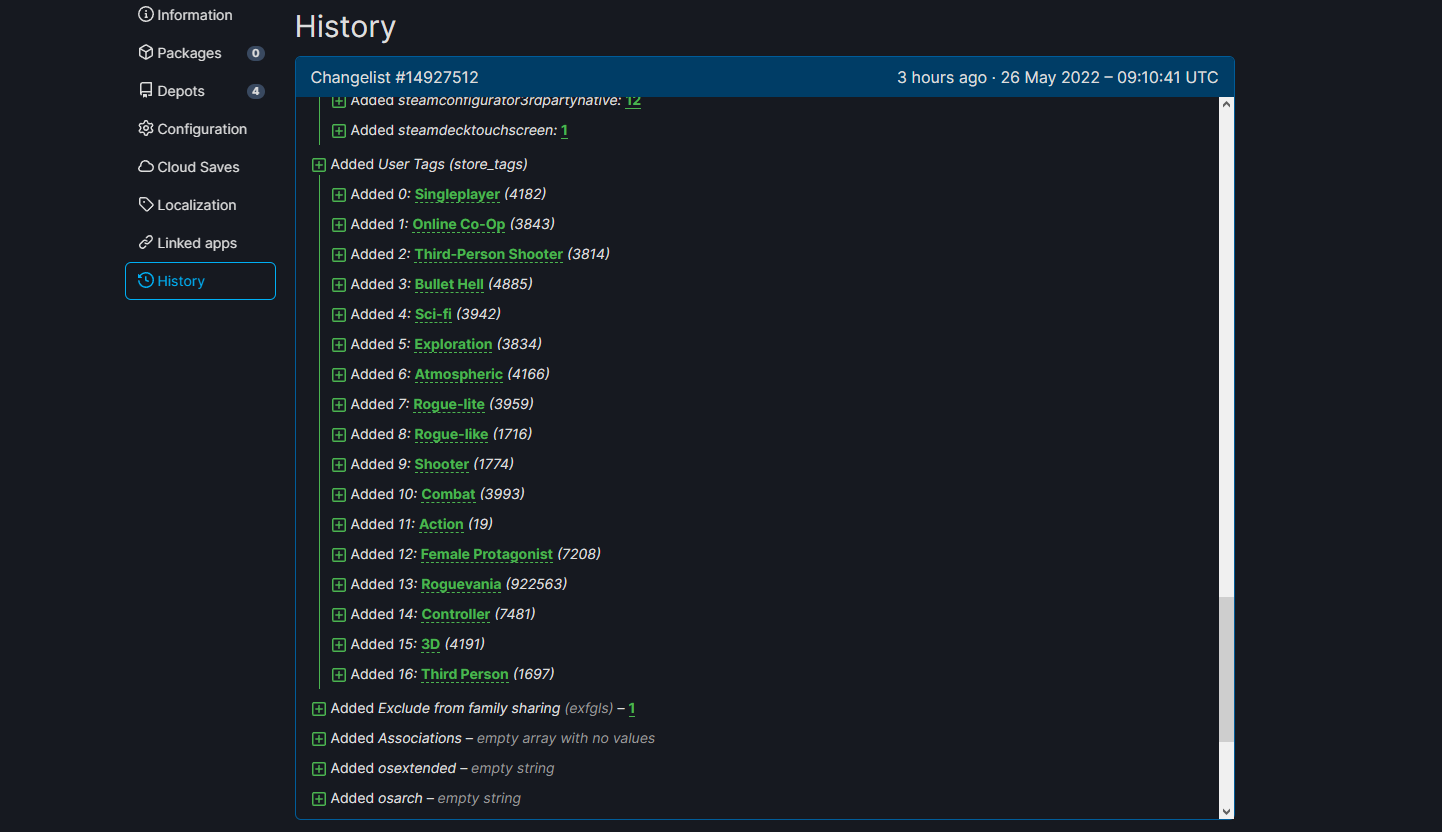This screenshot has width=1442, height=832.
Task: Click the scrollbar down arrow
Action: [x=1226, y=811]
